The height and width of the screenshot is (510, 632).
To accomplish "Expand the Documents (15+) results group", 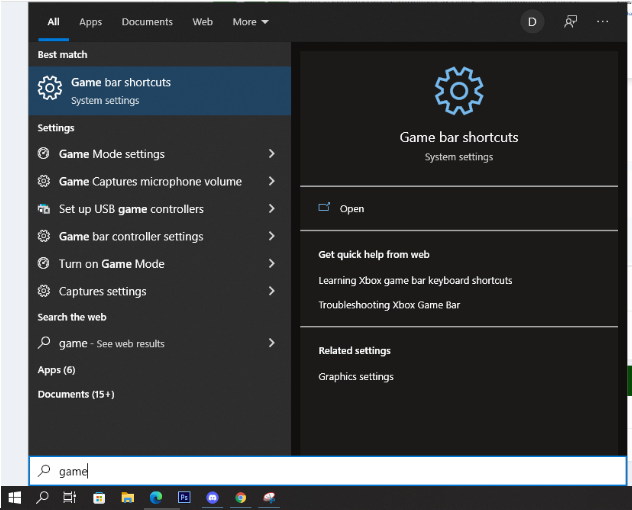I will click(x=76, y=394).
